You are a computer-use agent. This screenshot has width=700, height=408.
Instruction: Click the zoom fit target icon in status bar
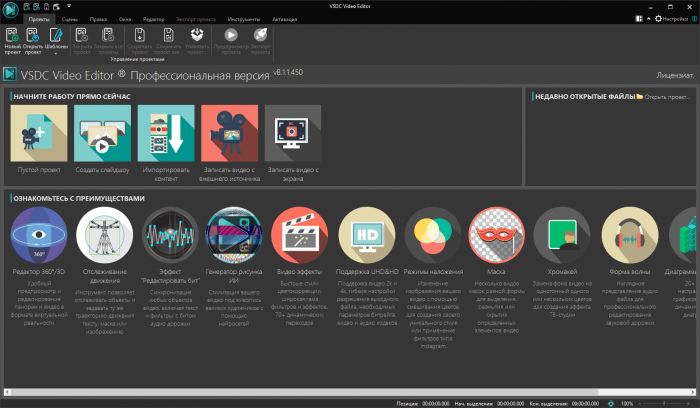coord(611,404)
